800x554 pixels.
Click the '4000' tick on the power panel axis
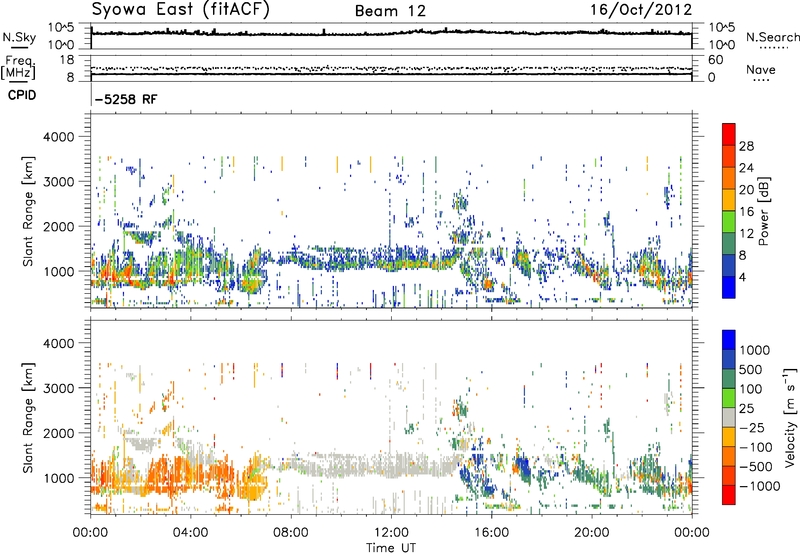(61, 137)
